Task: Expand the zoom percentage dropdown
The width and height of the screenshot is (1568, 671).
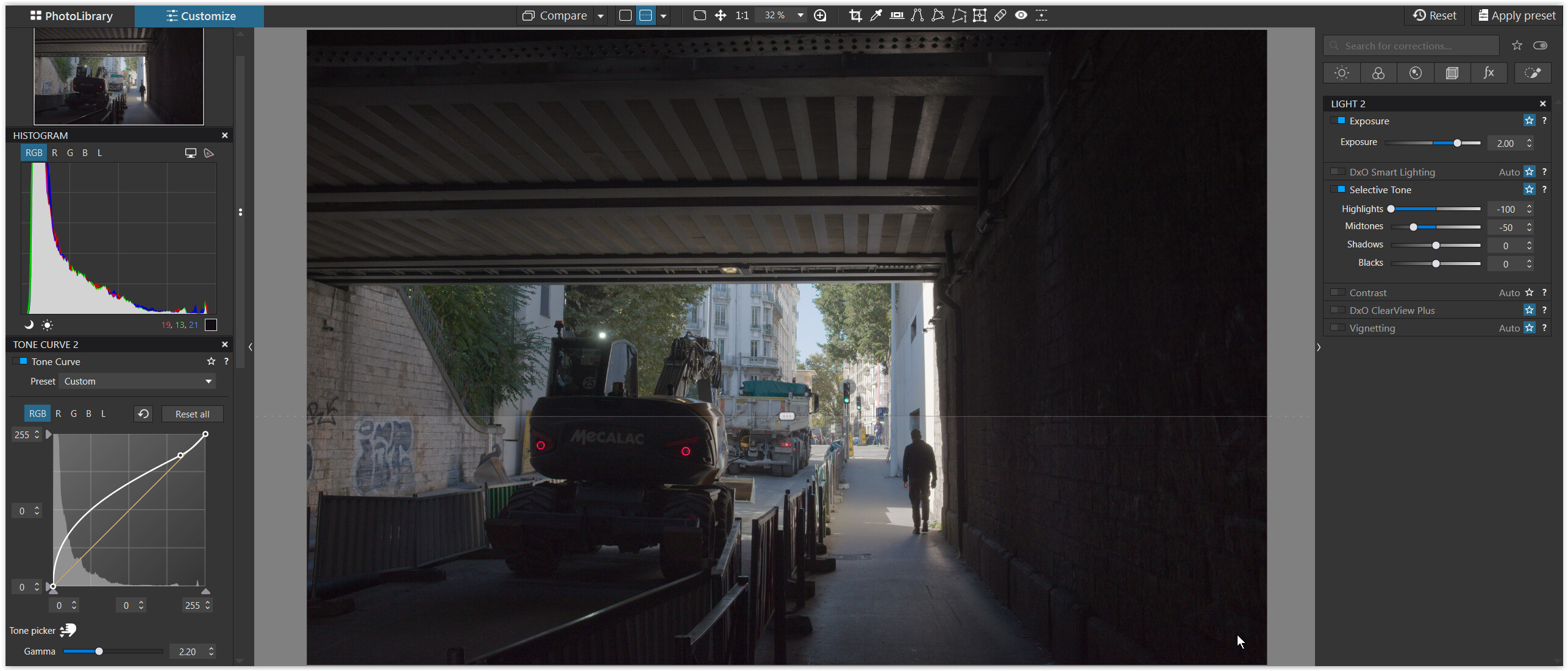Action: 800,15
